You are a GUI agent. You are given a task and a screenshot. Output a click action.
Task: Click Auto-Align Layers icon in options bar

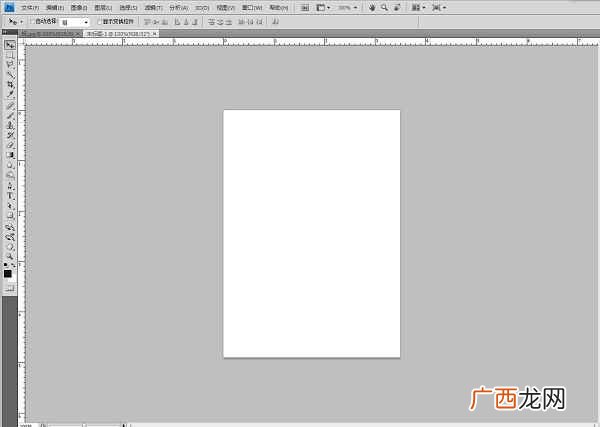(275, 22)
